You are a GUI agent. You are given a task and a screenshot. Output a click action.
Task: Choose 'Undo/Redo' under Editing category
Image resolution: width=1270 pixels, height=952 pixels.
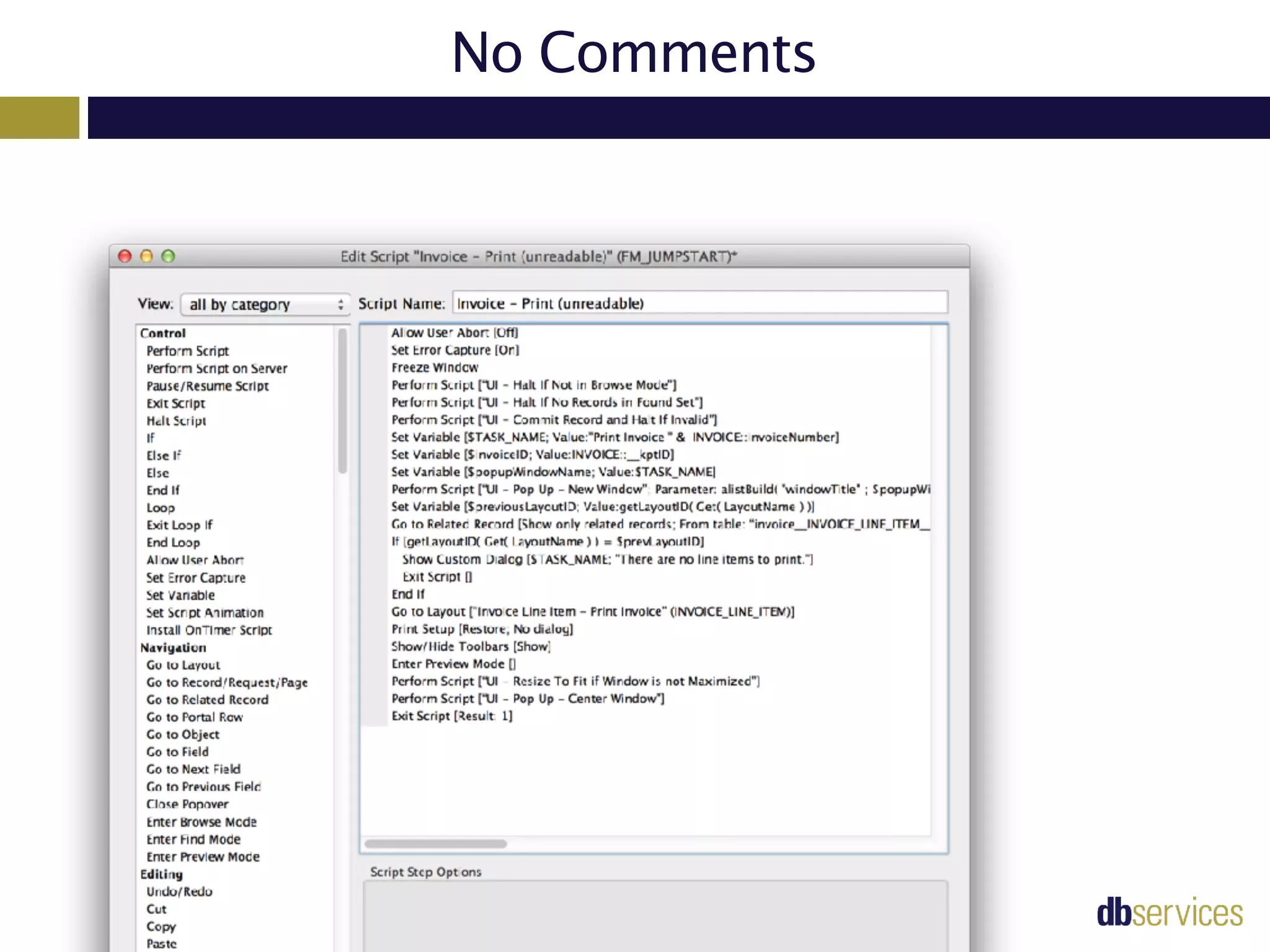click(x=179, y=891)
